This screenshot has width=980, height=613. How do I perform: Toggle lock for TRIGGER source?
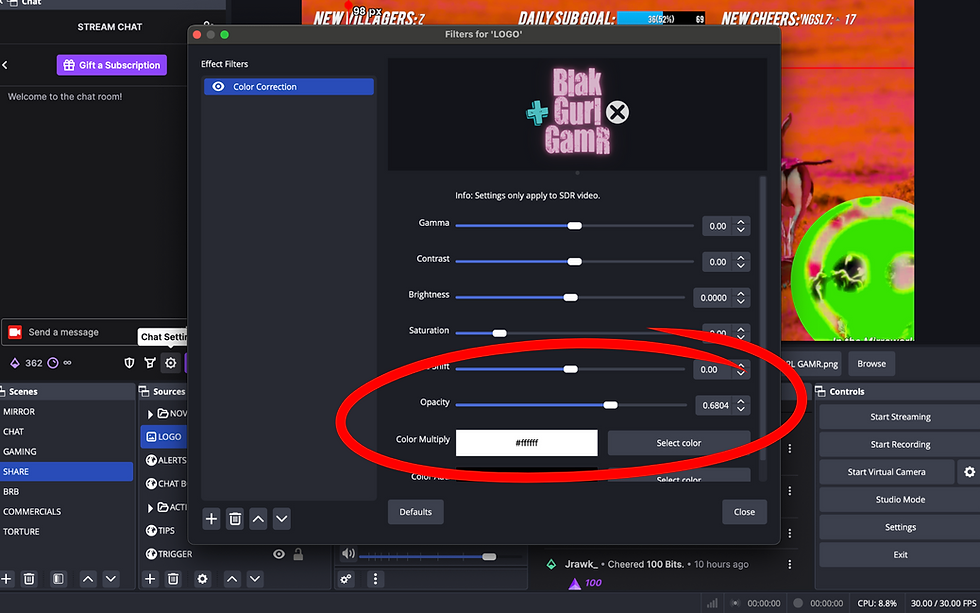[x=298, y=554]
